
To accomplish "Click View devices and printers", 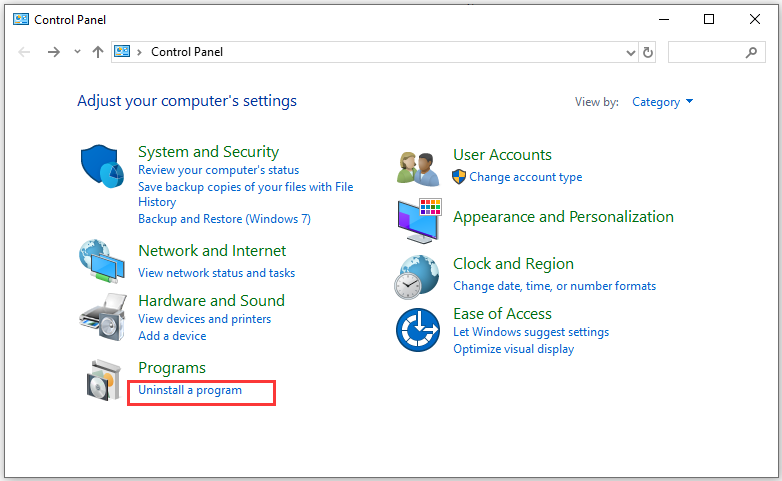I will click(204, 319).
